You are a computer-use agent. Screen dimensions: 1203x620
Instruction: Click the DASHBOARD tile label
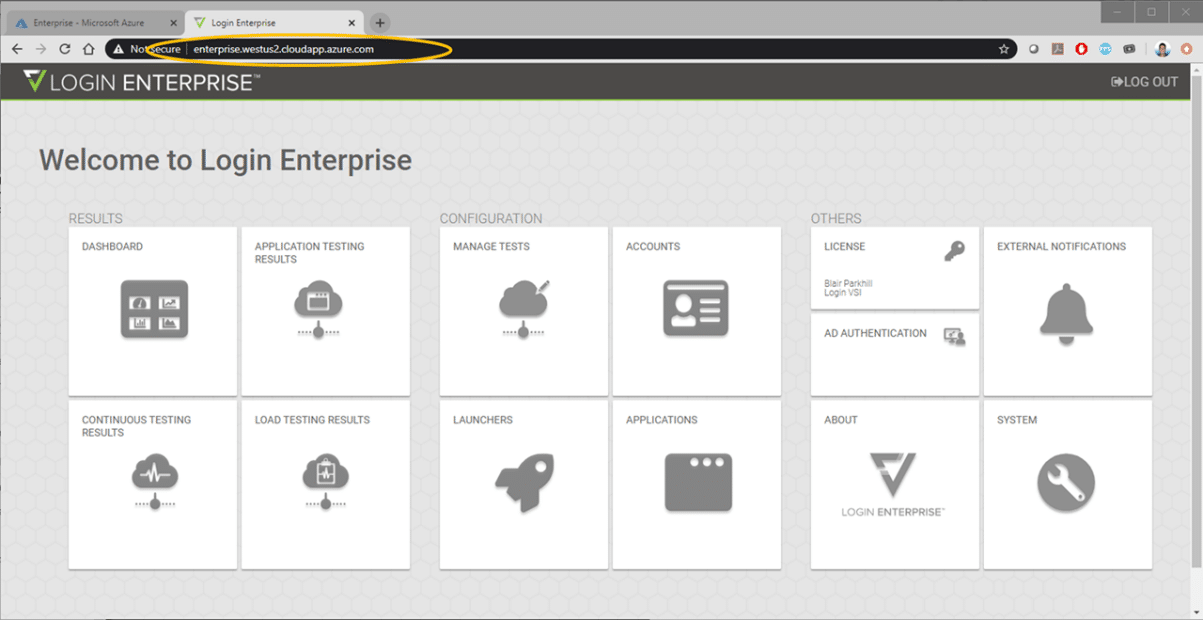tap(112, 246)
